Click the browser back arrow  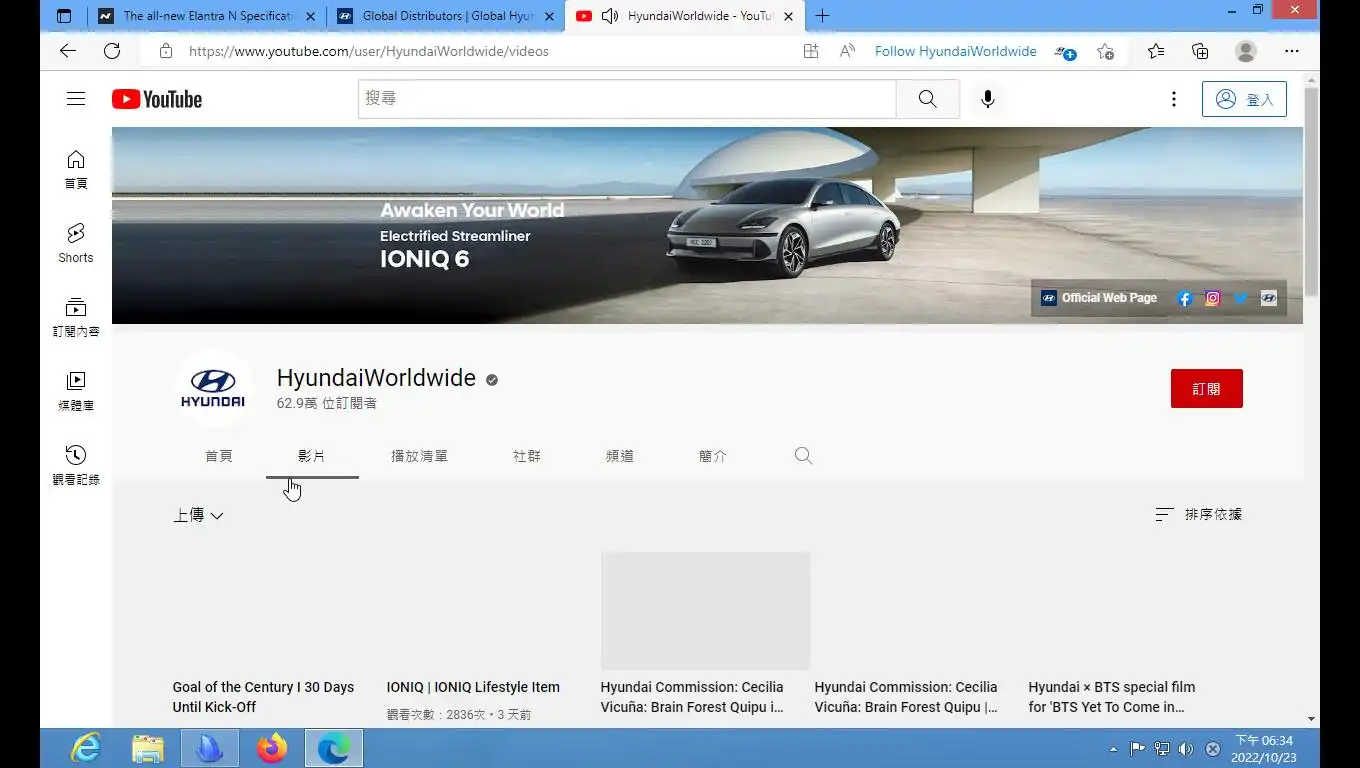coord(68,51)
